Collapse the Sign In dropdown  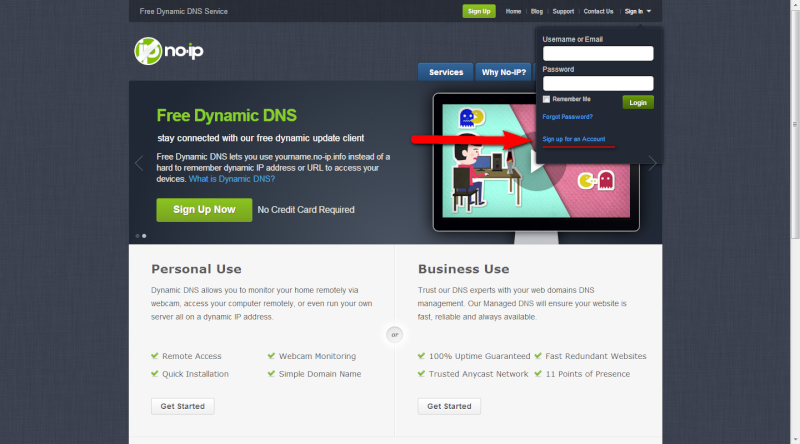point(638,11)
